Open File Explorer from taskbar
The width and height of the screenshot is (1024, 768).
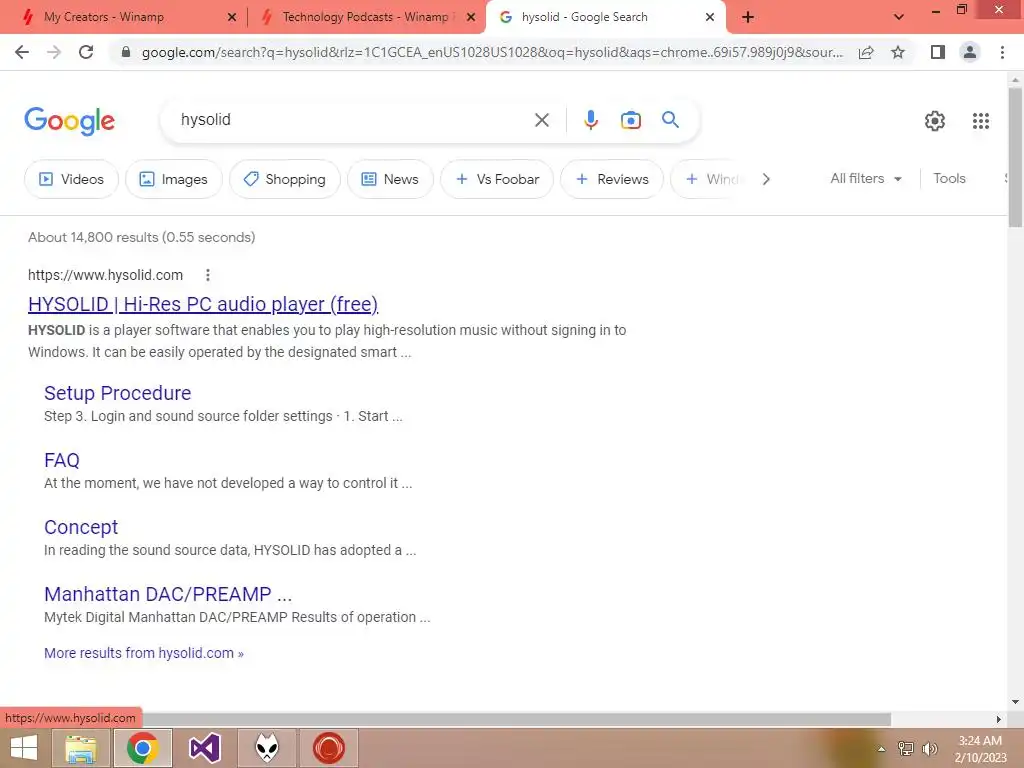pos(81,748)
